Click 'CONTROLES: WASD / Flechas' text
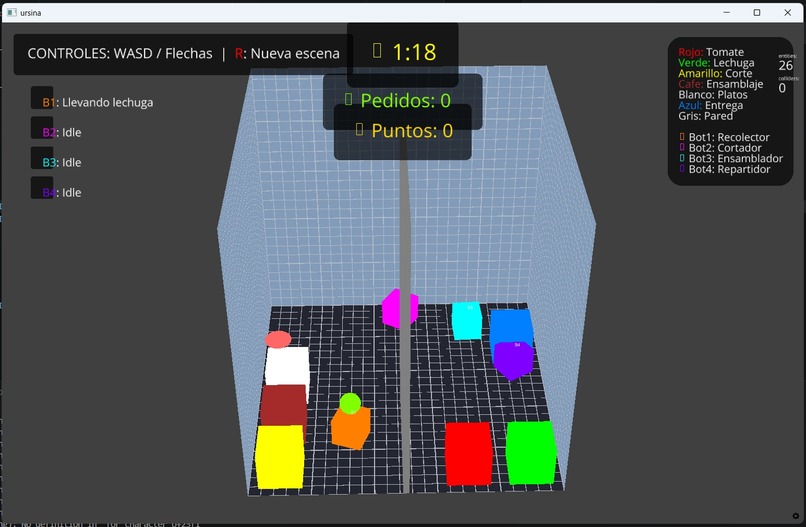 [x=120, y=53]
